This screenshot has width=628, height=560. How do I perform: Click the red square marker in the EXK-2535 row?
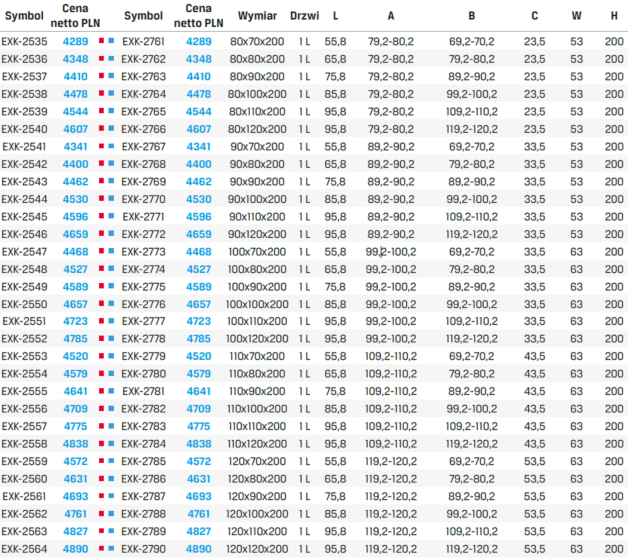tap(101, 41)
